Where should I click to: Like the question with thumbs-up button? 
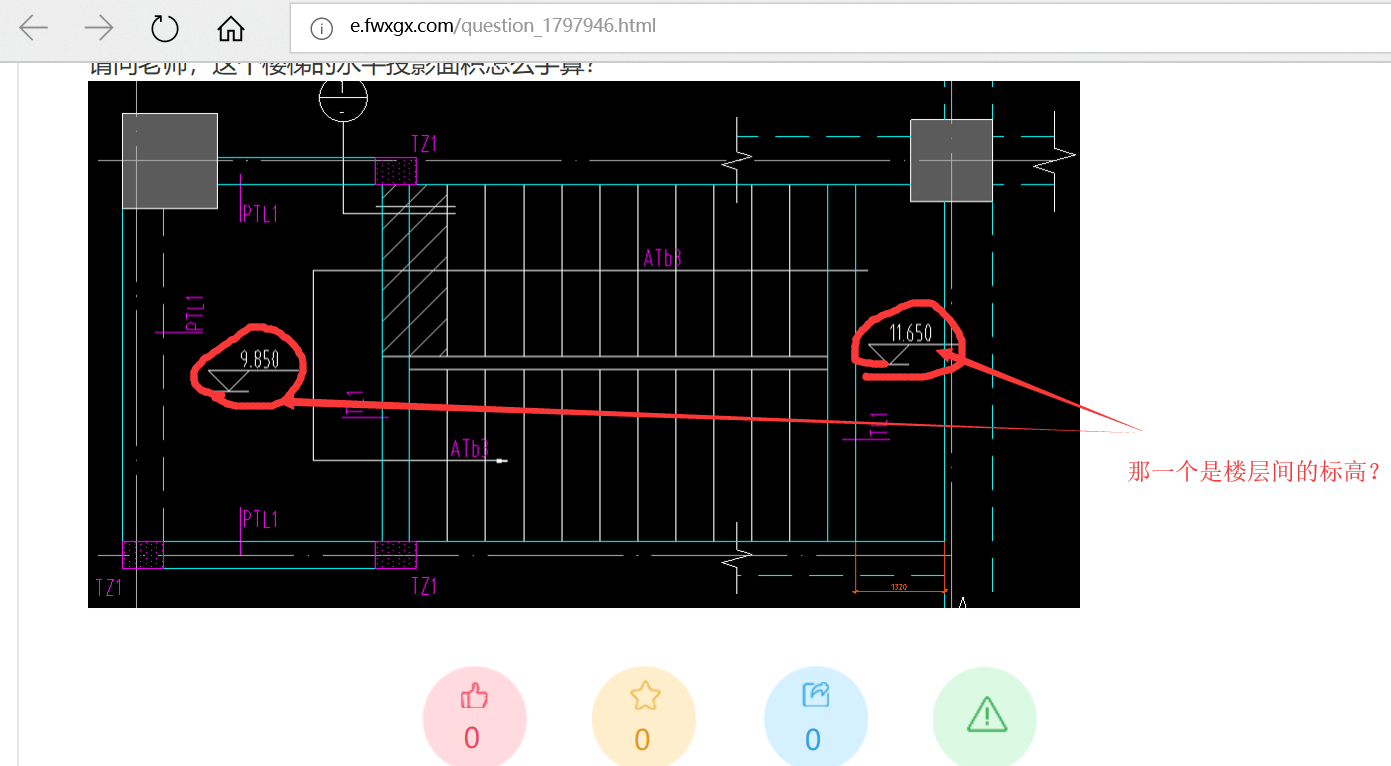coord(474,717)
